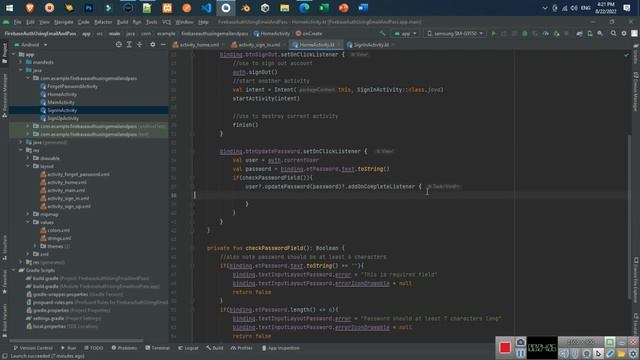Select ForgetPasswordActivity in project tree
The width and height of the screenshot is (640, 360).
click(72, 86)
